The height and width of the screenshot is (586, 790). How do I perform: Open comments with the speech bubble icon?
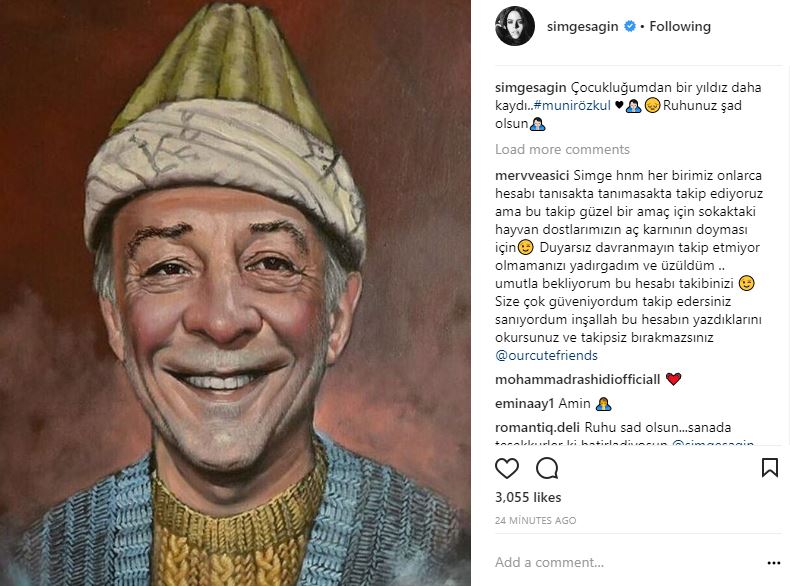click(x=547, y=468)
